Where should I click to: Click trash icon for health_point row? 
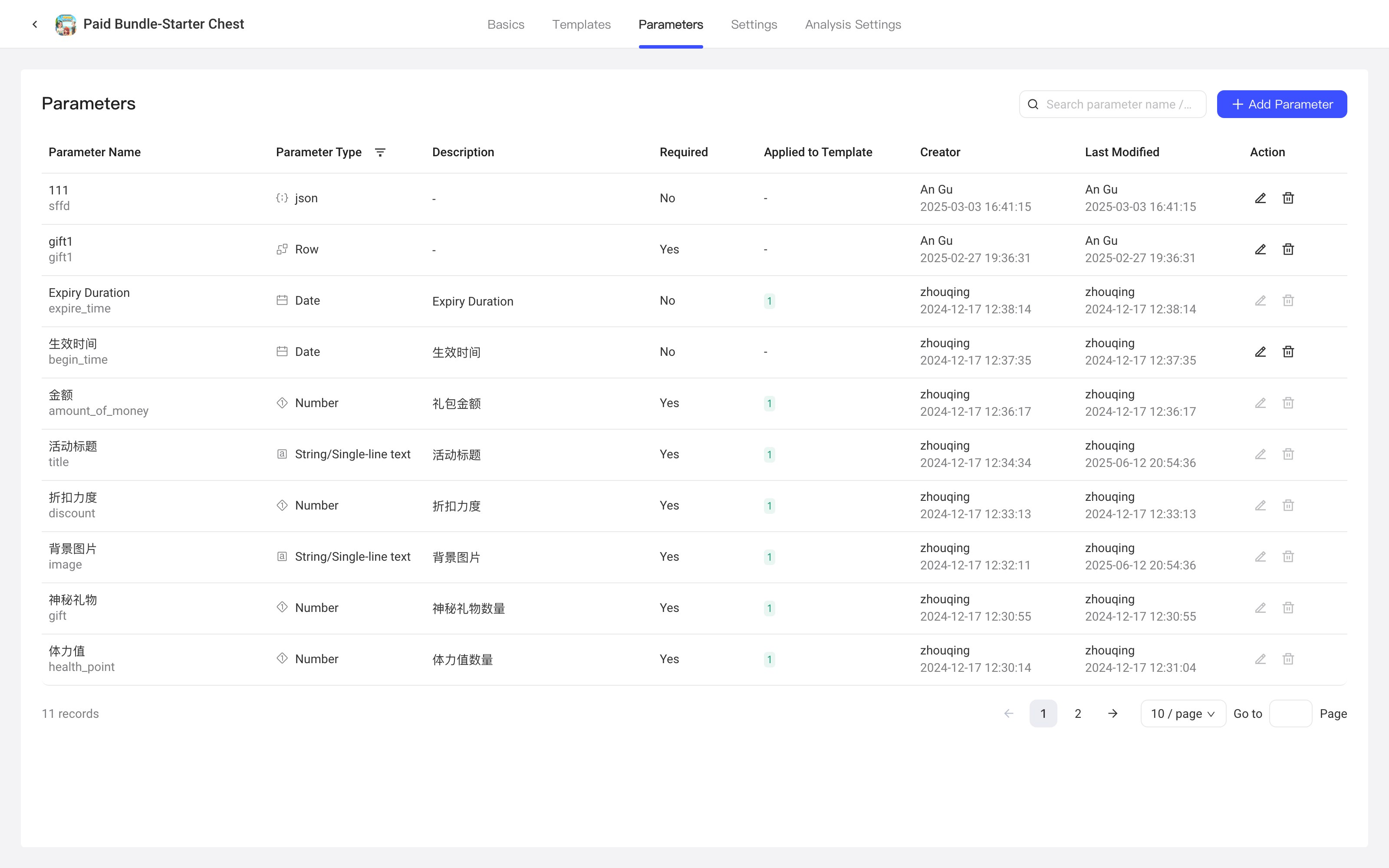[1288, 659]
